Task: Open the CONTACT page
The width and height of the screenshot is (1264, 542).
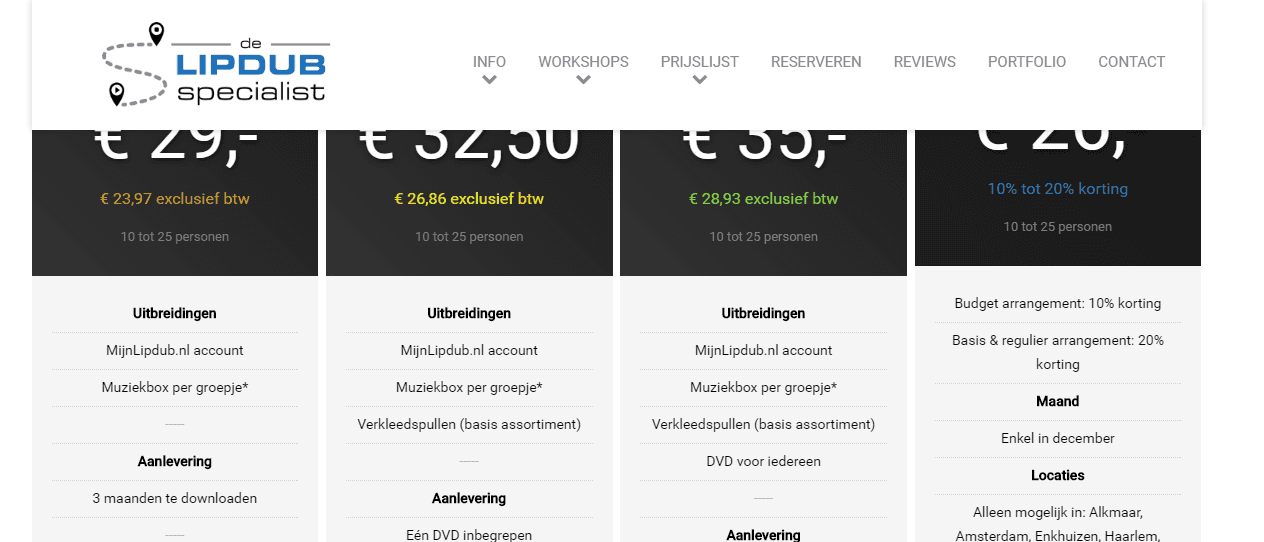Action: 1131,62
